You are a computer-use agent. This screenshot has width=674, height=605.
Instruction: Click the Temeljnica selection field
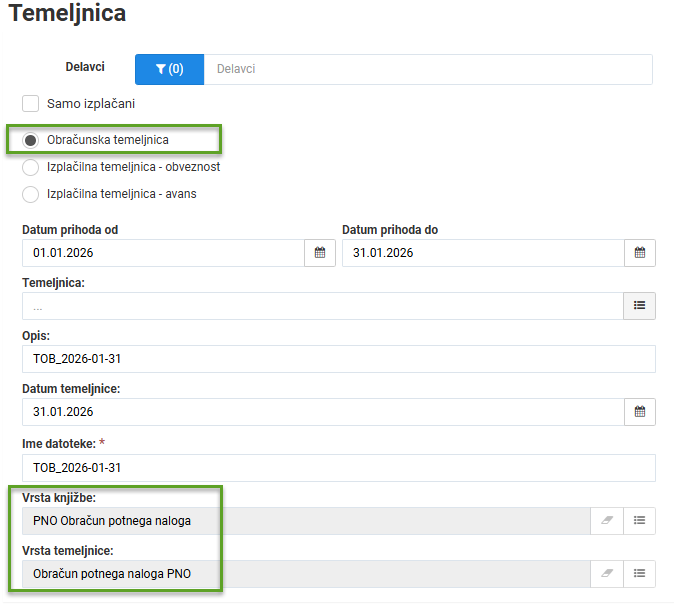pos(323,306)
